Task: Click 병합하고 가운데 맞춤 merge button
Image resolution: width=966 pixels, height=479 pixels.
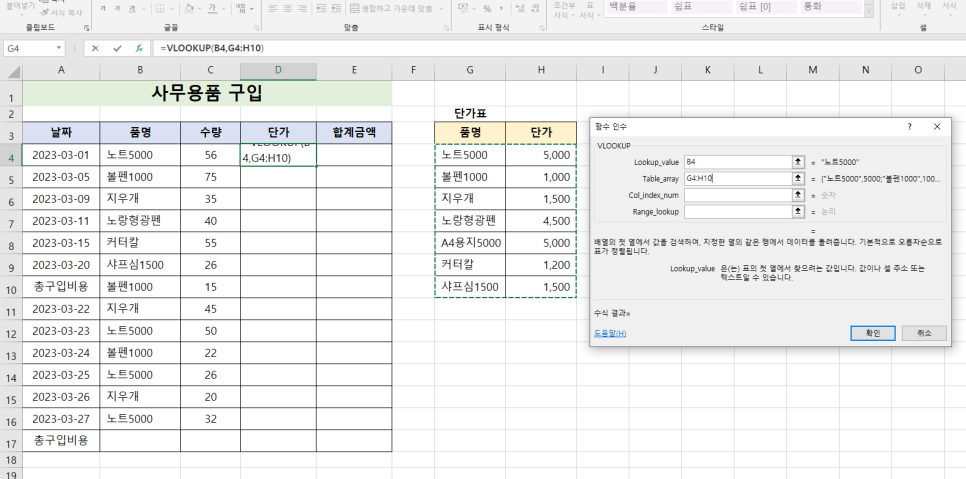Action: click(x=392, y=9)
